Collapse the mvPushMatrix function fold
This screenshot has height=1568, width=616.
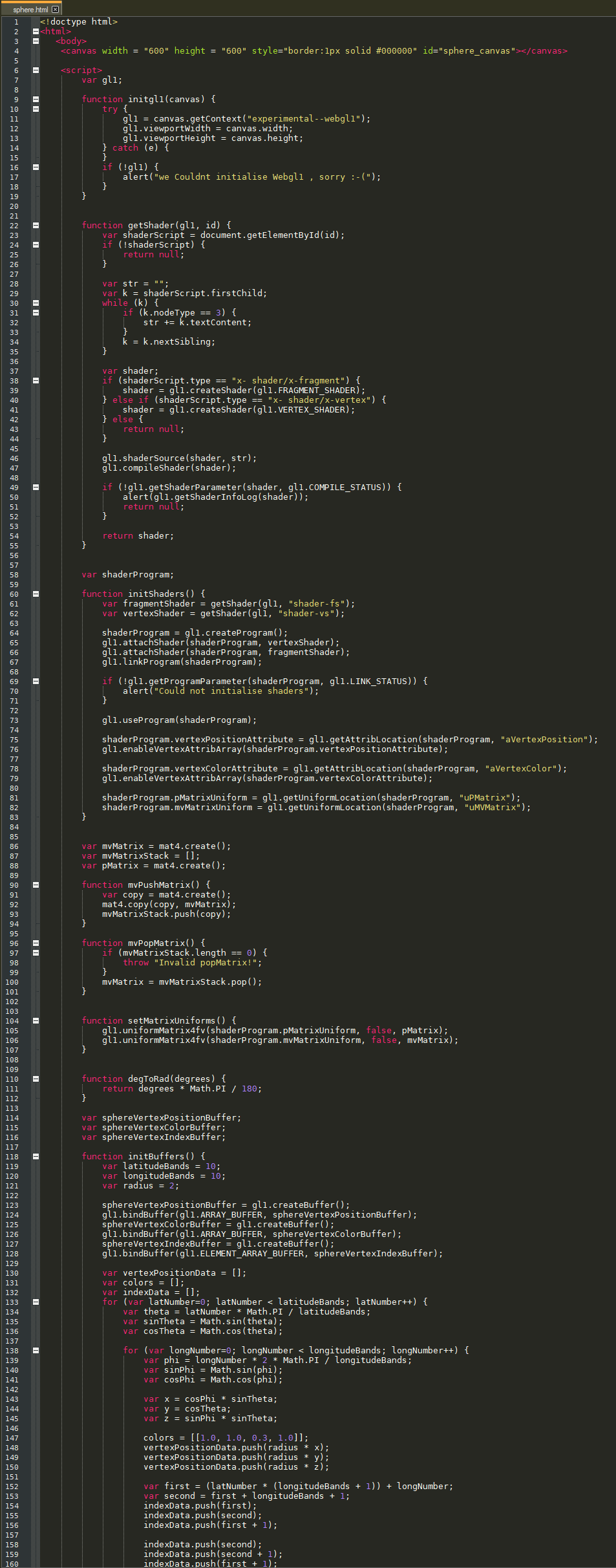tap(36, 885)
